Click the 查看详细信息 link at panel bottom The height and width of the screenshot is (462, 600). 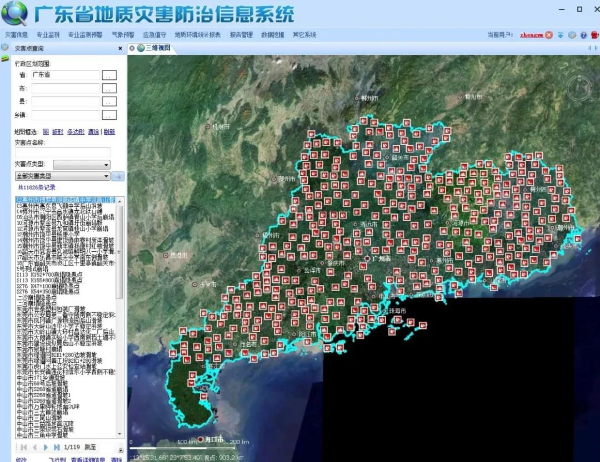[88, 459]
